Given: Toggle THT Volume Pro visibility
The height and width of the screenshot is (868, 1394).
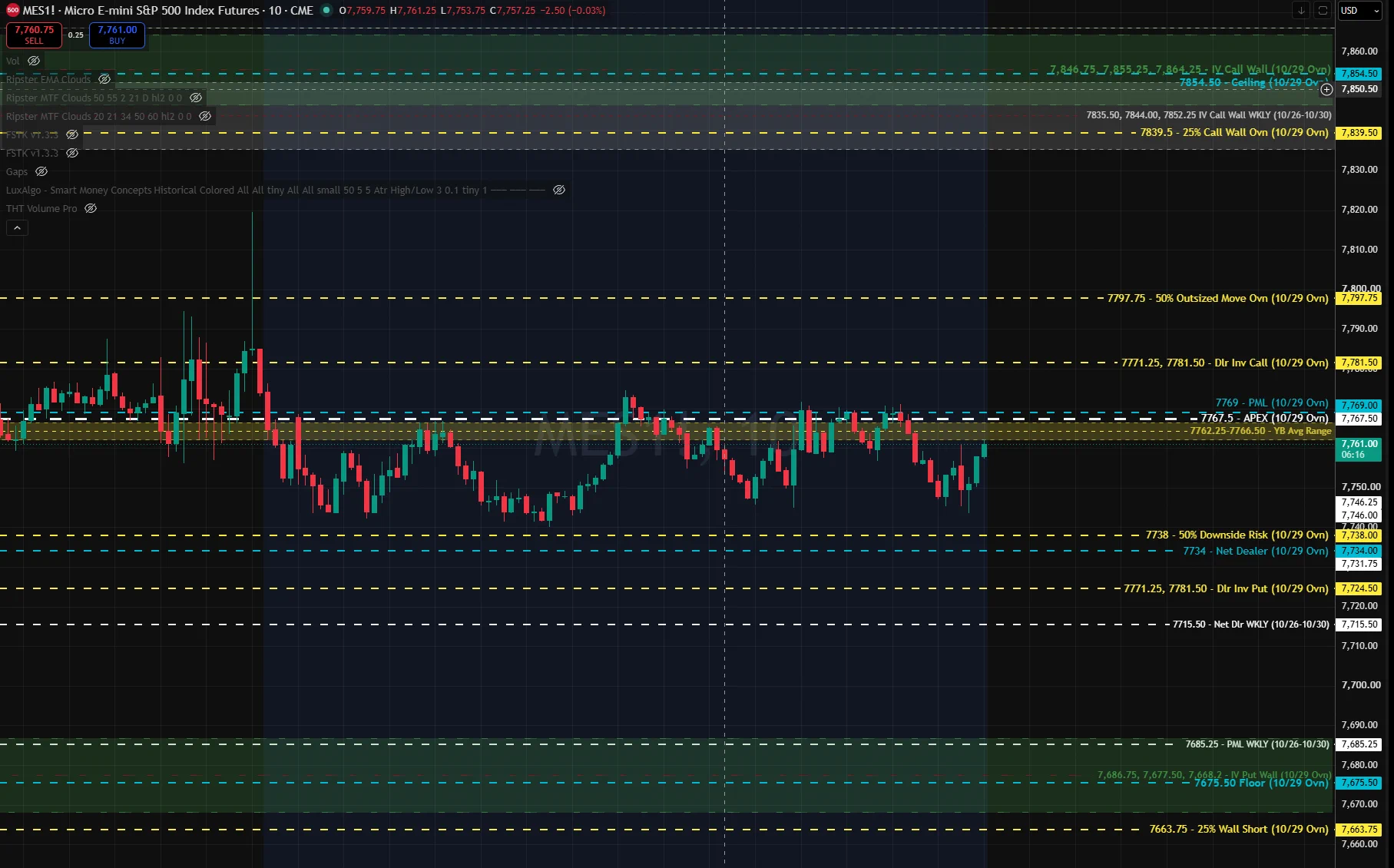Looking at the screenshot, I should click(x=91, y=208).
